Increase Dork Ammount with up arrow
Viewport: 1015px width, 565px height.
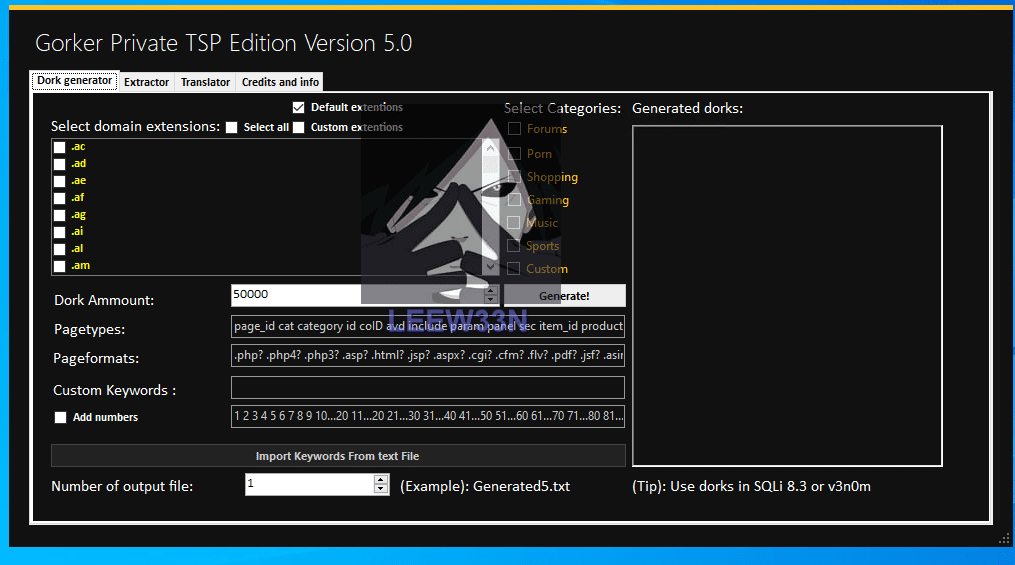click(490, 290)
